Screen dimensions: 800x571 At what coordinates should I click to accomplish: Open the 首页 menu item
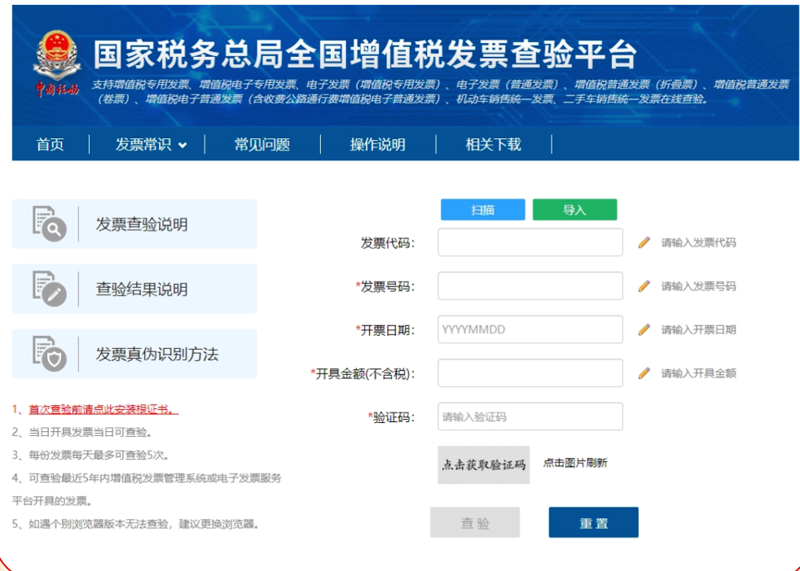pos(50,144)
